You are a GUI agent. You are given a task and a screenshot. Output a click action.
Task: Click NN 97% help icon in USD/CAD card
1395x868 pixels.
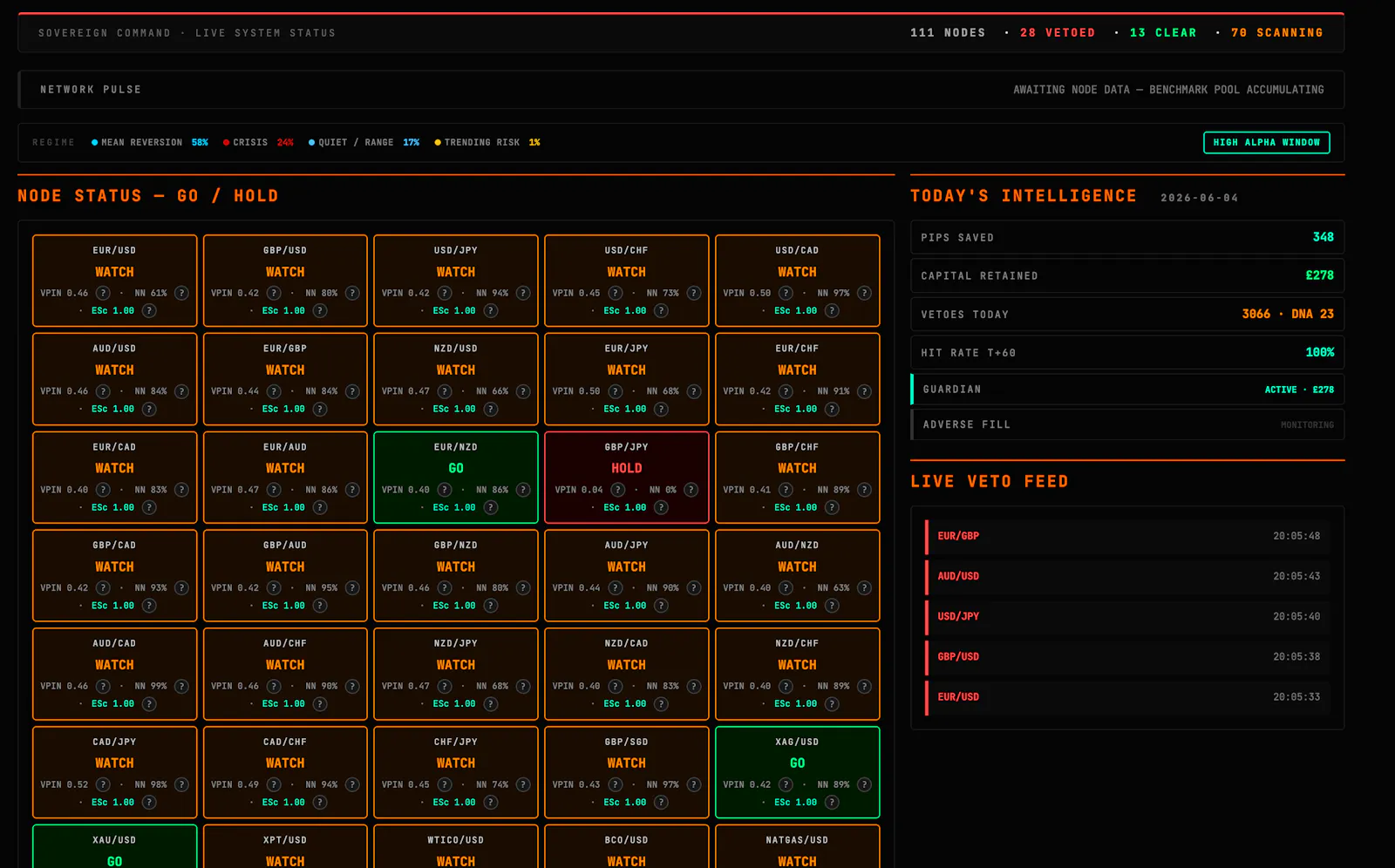[864, 293]
